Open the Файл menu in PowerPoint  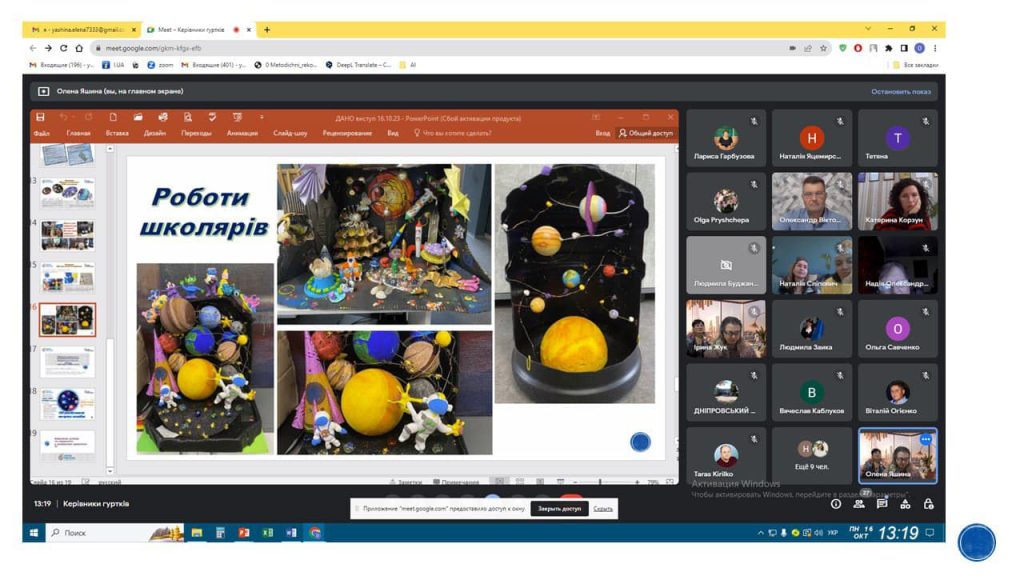click(x=42, y=133)
